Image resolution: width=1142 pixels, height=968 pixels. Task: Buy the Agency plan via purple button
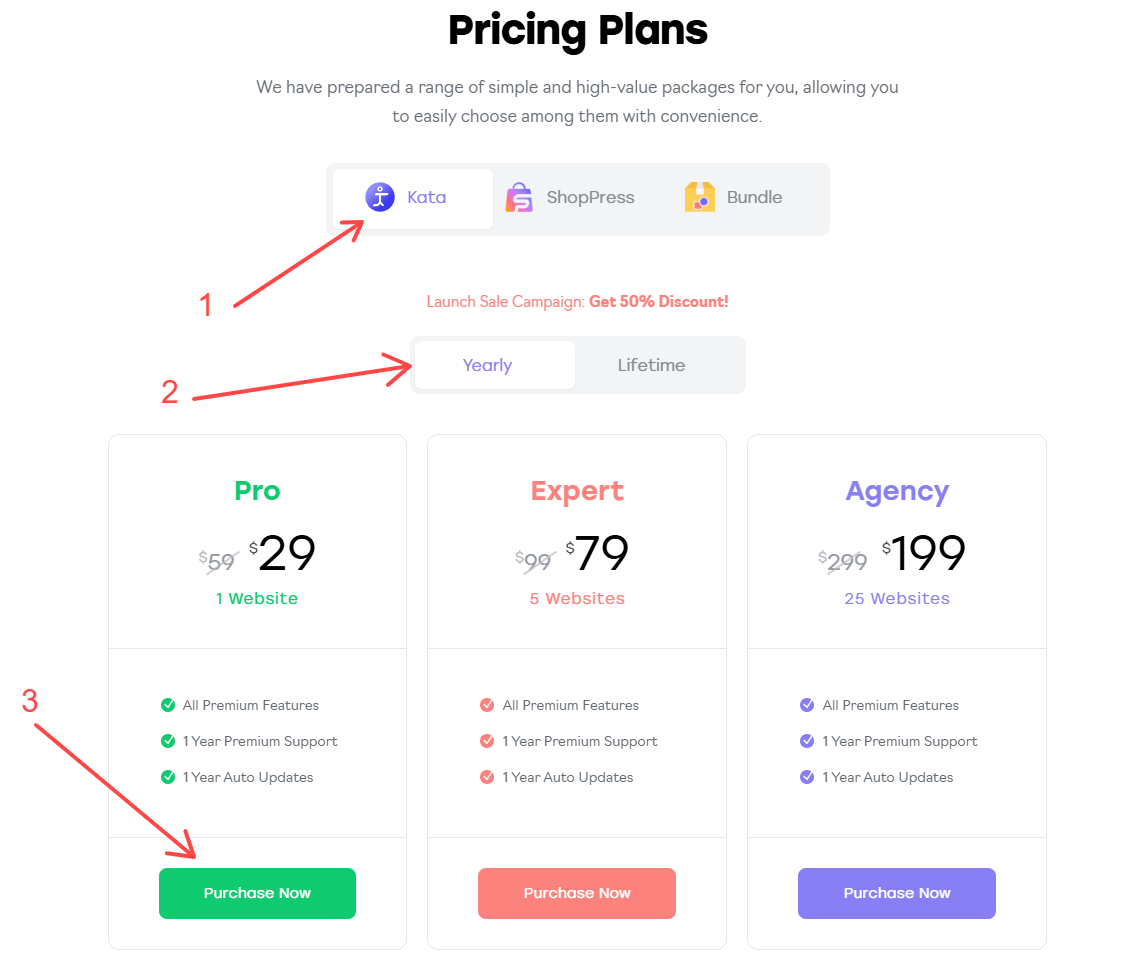897,893
